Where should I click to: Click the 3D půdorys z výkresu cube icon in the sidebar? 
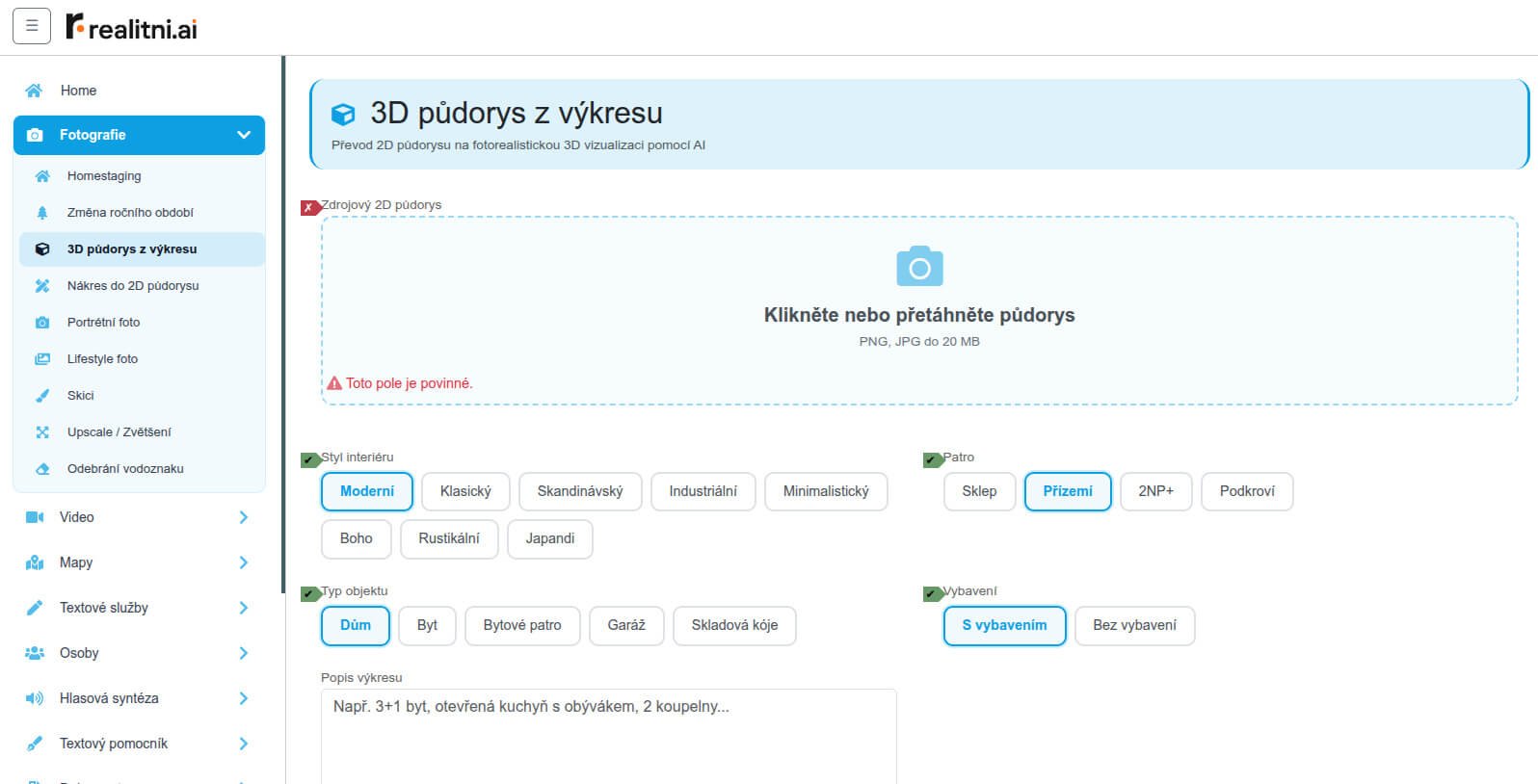(42, 249)
